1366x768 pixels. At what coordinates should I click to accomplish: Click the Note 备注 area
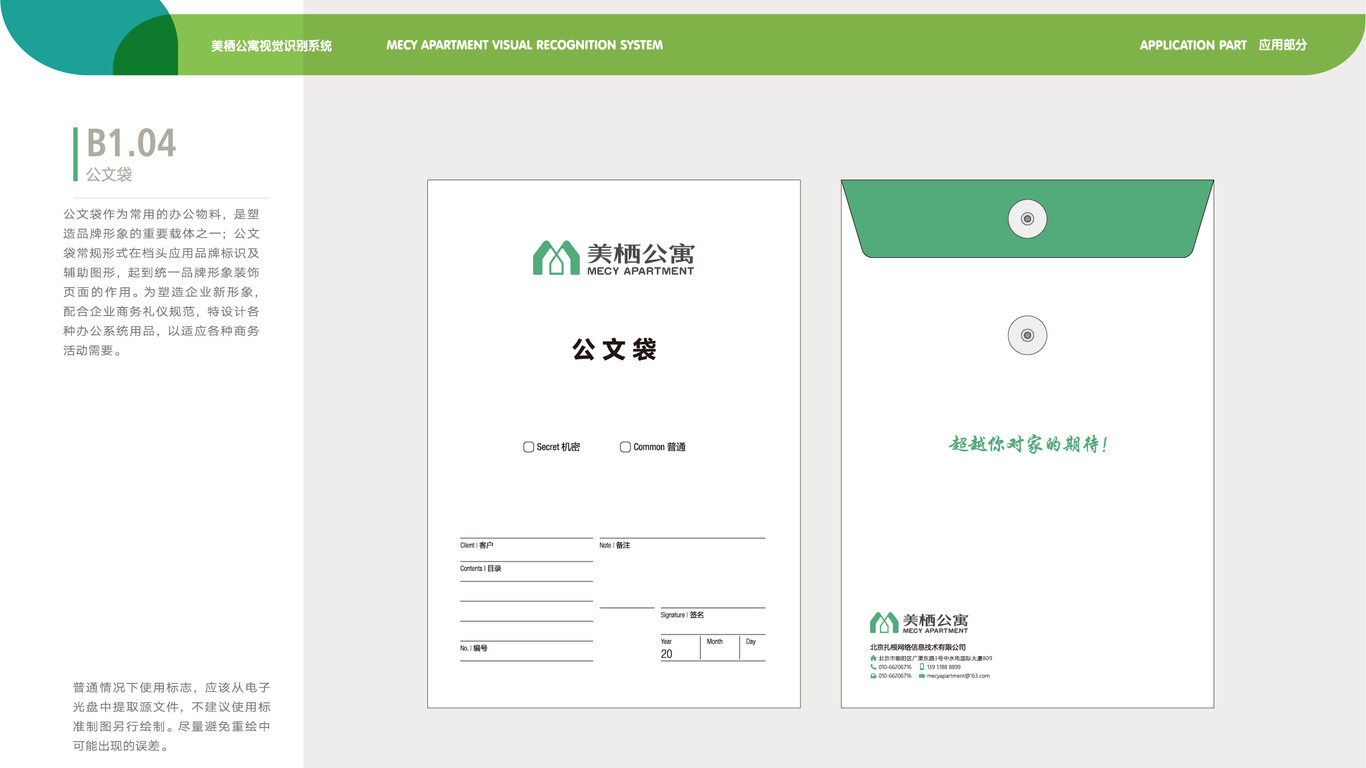[x=682, y=572]
